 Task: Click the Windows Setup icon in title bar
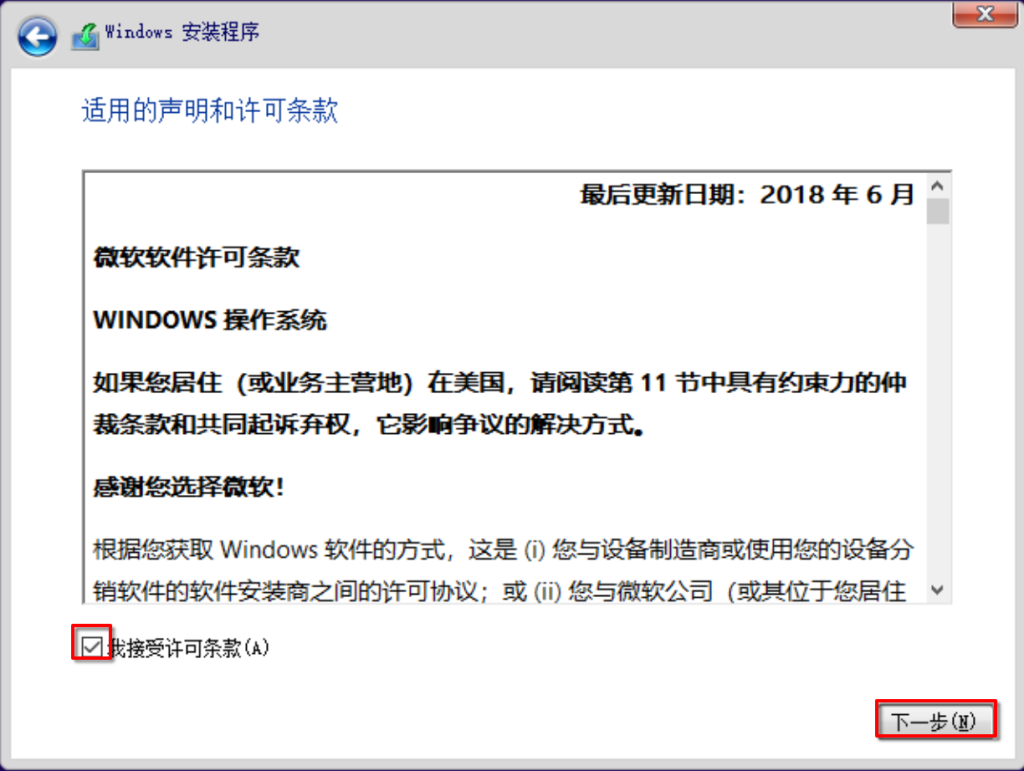tap(85, 36)
